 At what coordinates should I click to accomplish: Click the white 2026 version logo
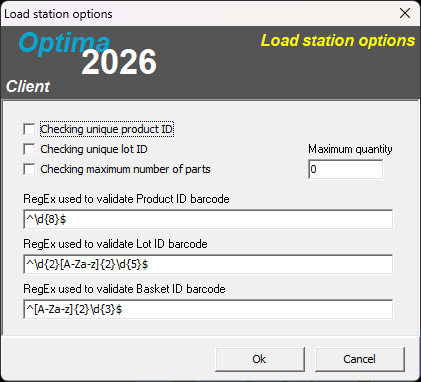119,62
